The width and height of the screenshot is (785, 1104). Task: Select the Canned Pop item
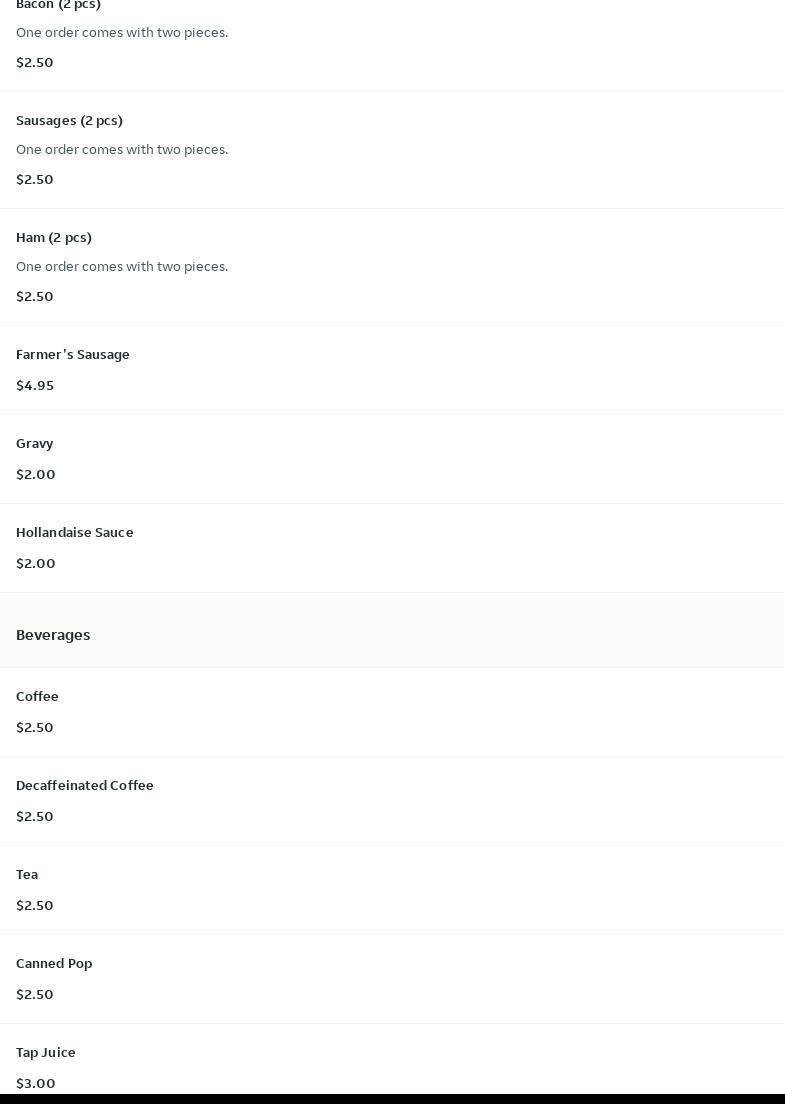(x=54, y=964)
